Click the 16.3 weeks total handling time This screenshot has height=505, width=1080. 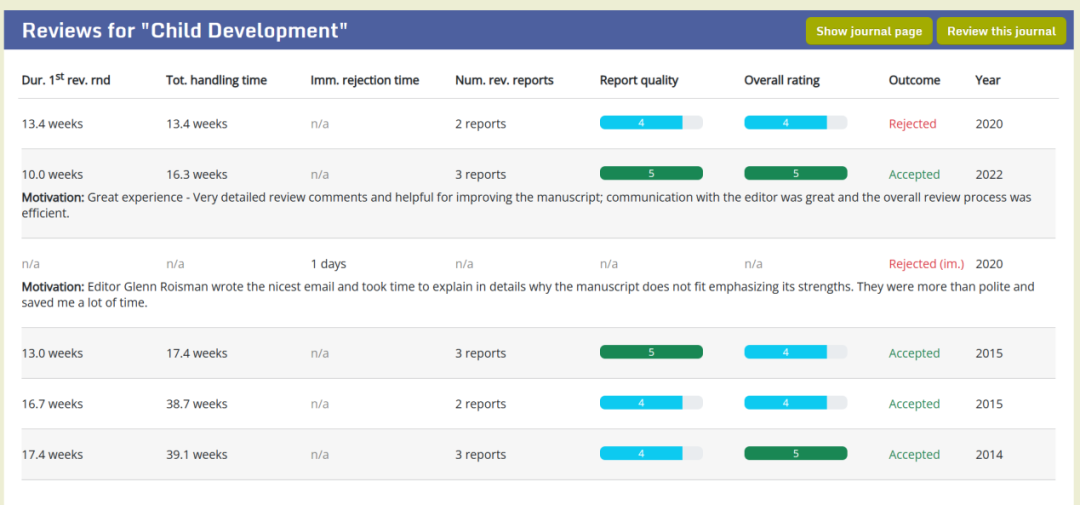coord(197,174)
